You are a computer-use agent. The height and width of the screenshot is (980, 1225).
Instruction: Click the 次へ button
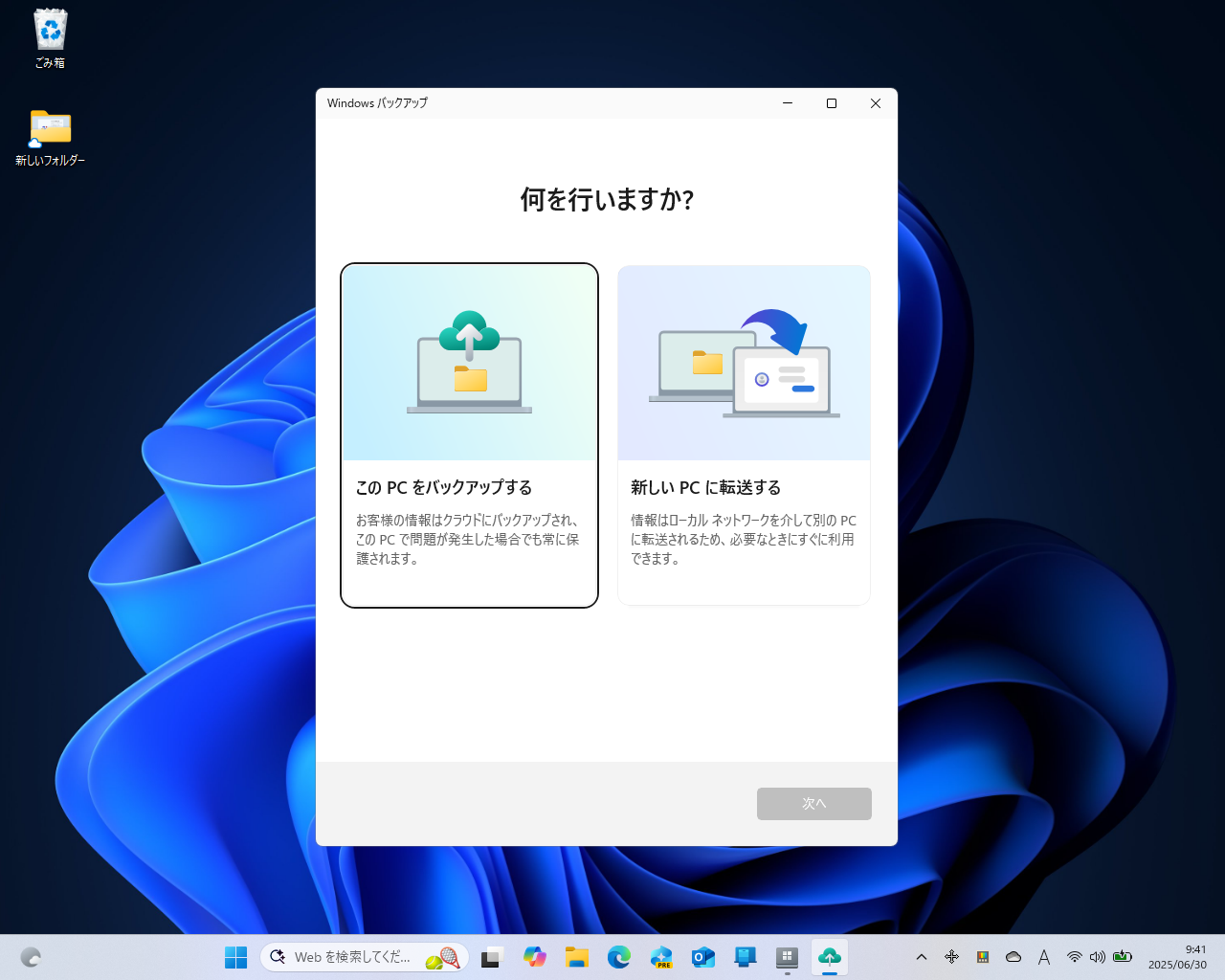[813, 803]
